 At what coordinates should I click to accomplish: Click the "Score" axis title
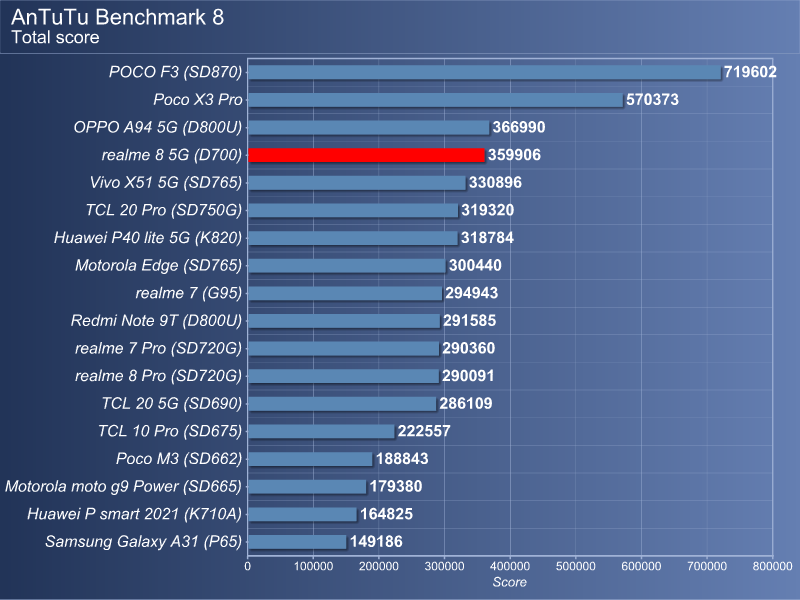(x=510, y=582)
